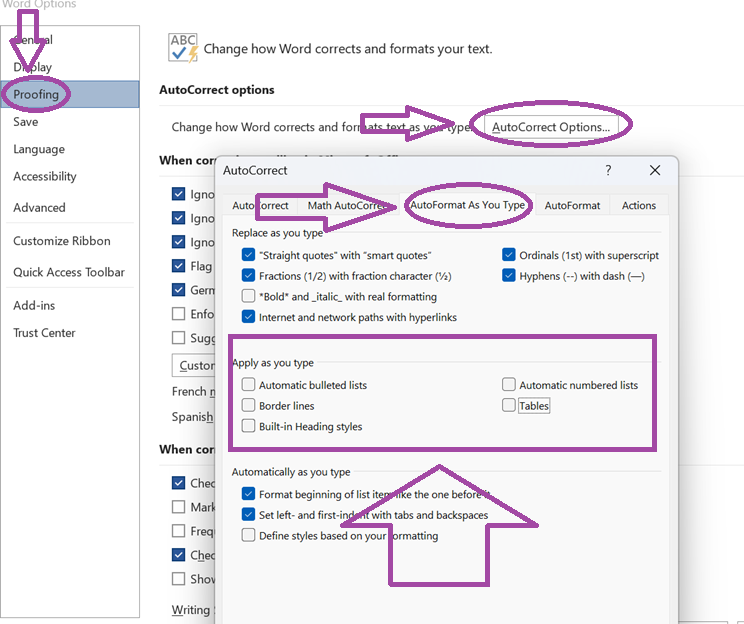Image resolution: width=744 pixels, height=624 pixels.
Task: Click the 'Apply as you type' heading
Action: [273, 363]
